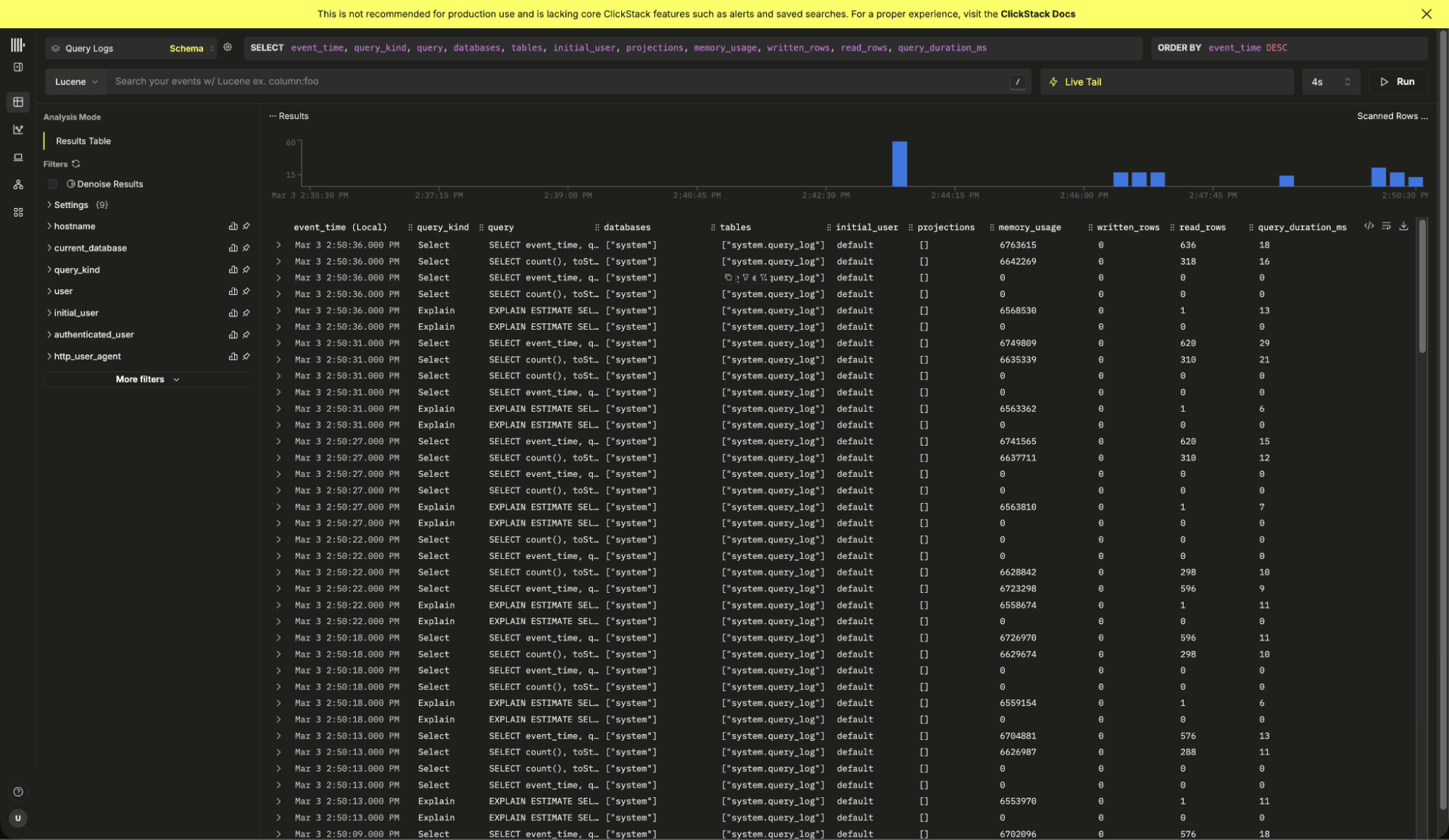The width and height of the screenshot is (1449, 840).
Task: Pin the hostname filter field
Action: click(x=246, y=226)
